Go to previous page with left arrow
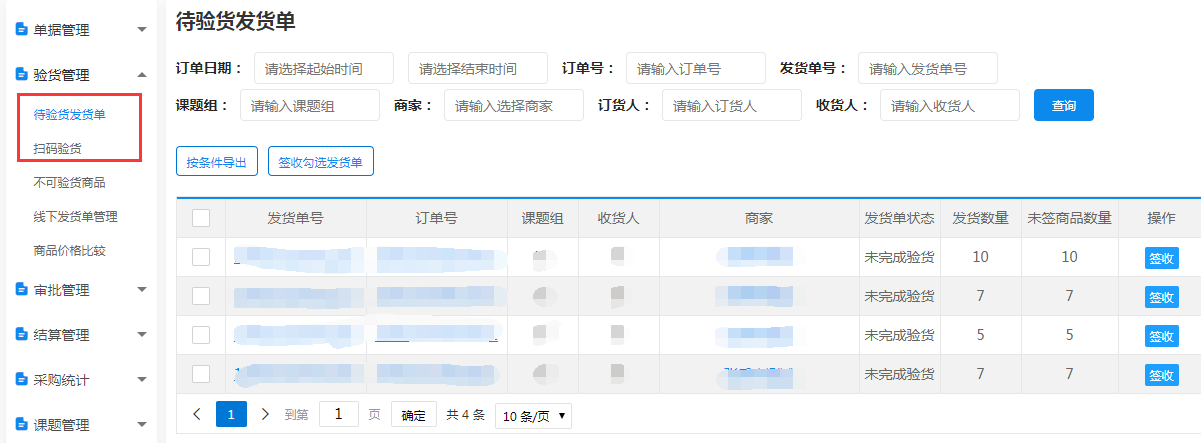Image resolution: width=1201 pixels, height=443 pixels. [x=197, y=414]
